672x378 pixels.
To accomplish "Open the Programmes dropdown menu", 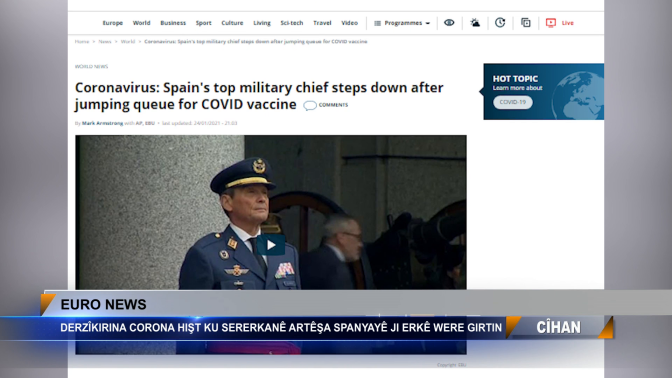I will pyautogui.click(x=402, y=23).
